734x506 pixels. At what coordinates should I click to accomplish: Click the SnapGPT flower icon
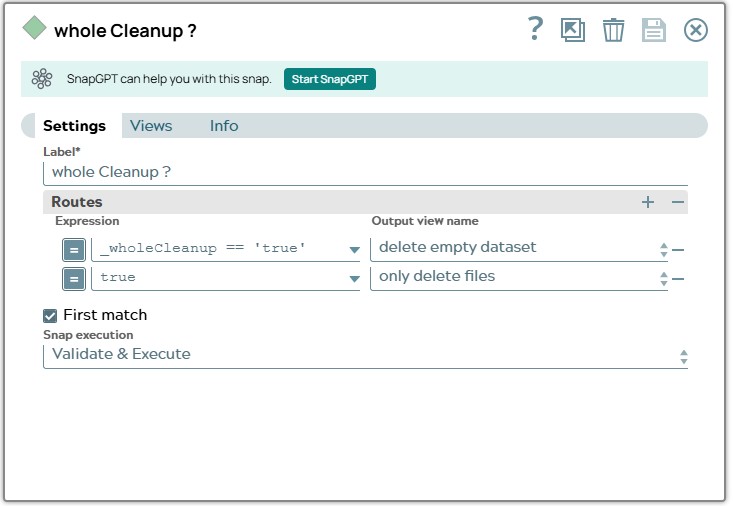point(42,79)
